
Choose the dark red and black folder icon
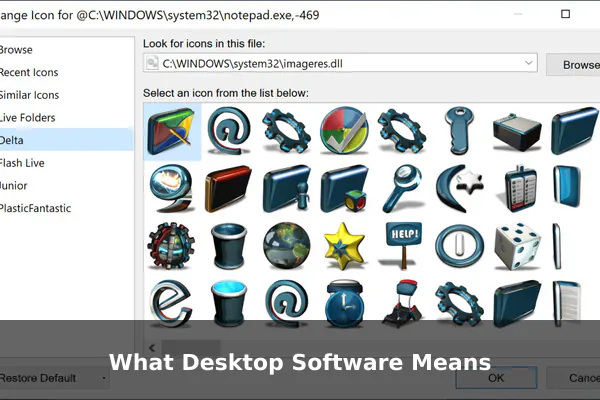tap(228, 189)
